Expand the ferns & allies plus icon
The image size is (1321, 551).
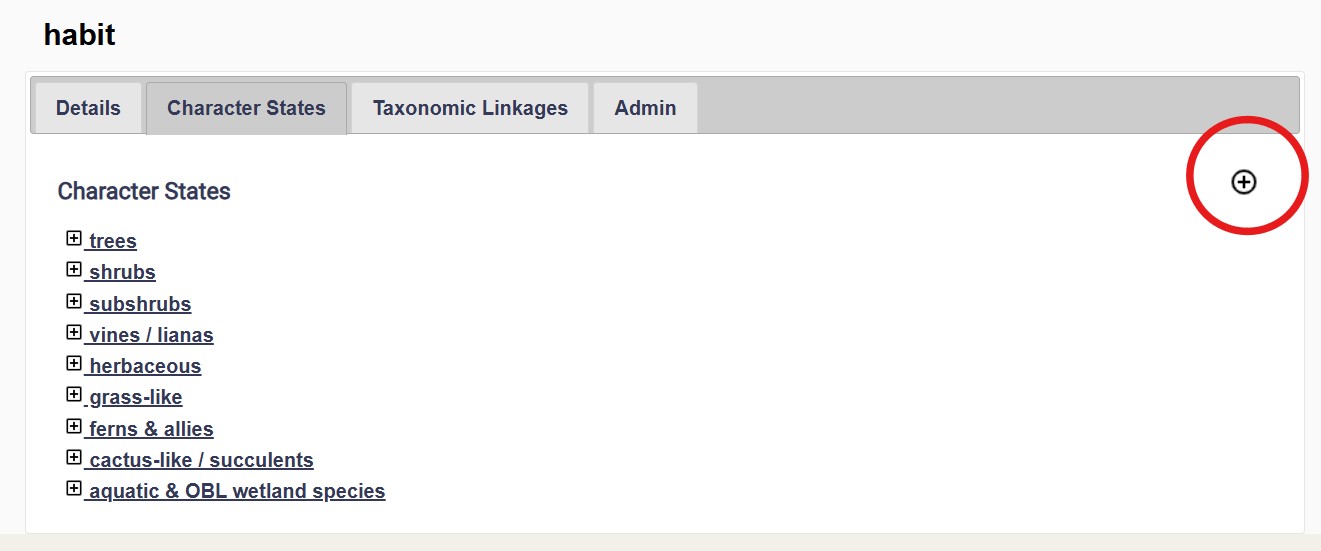[x=73, y=426]
